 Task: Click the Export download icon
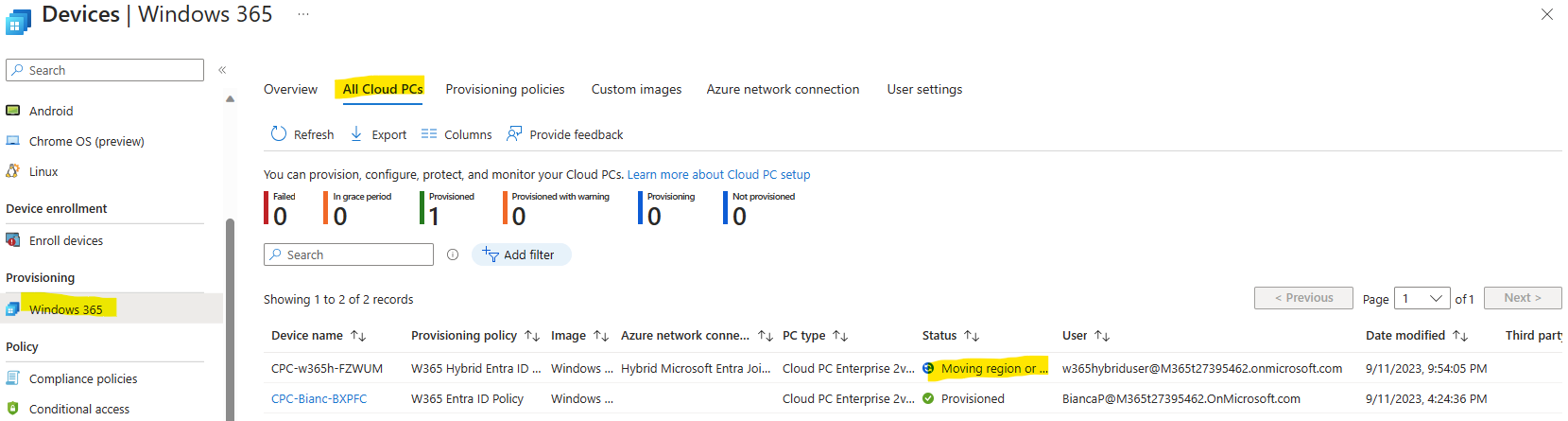click(x=356, y=134)
